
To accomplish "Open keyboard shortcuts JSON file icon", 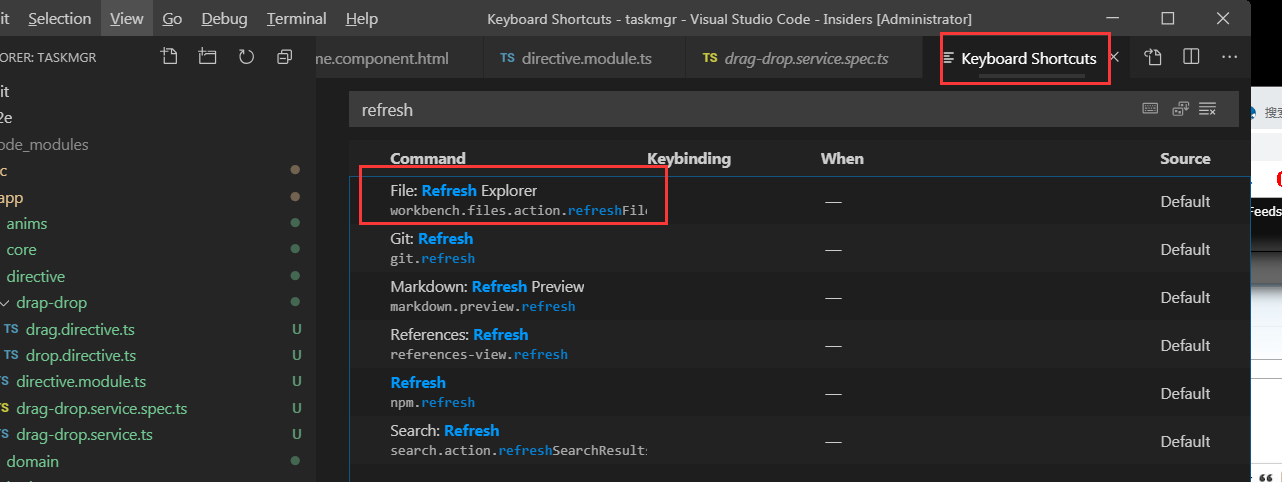I will tap(1153, 58).
